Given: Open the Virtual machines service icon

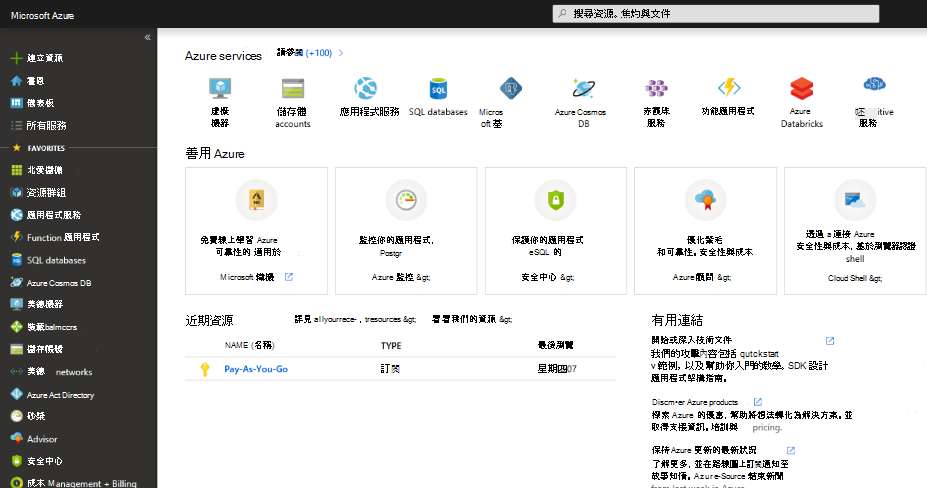Looking at the screenshot, I should tap(220, 88).
